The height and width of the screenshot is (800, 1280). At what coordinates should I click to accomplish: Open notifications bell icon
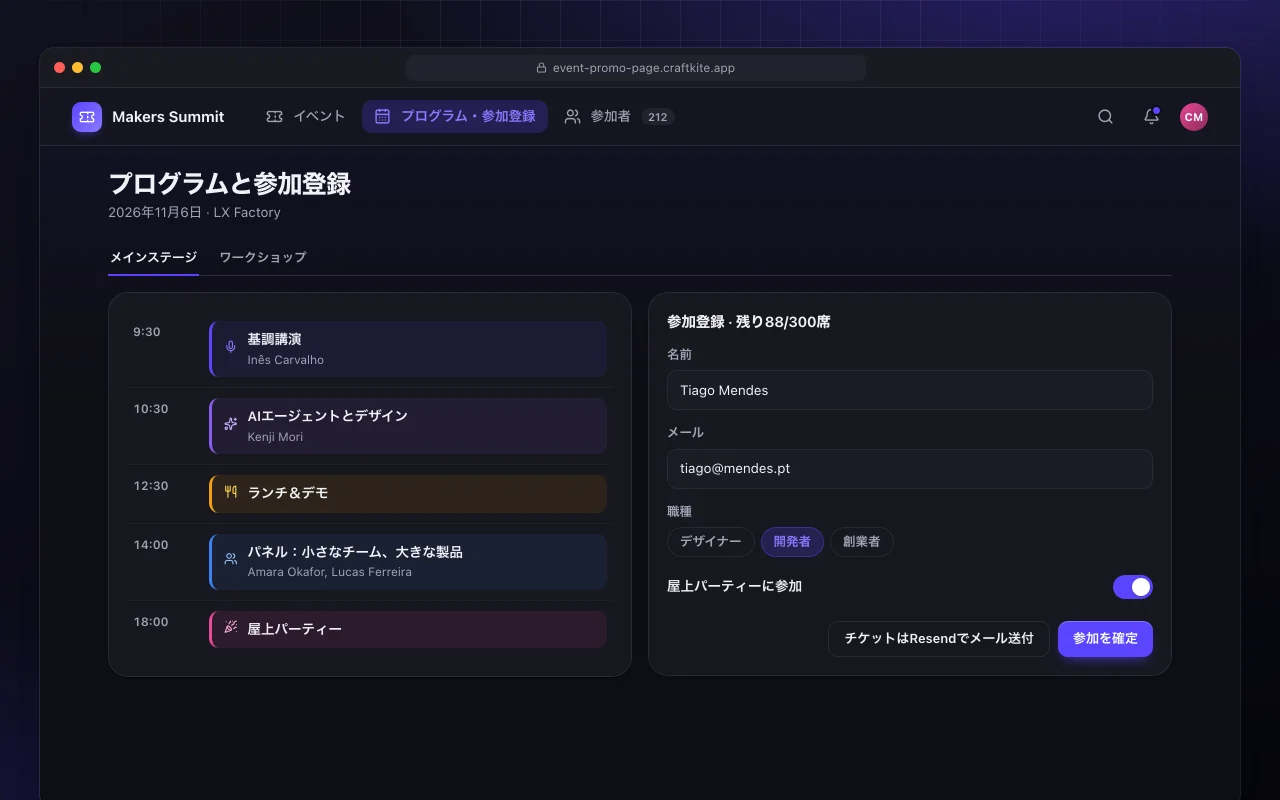pos(1151,117)
